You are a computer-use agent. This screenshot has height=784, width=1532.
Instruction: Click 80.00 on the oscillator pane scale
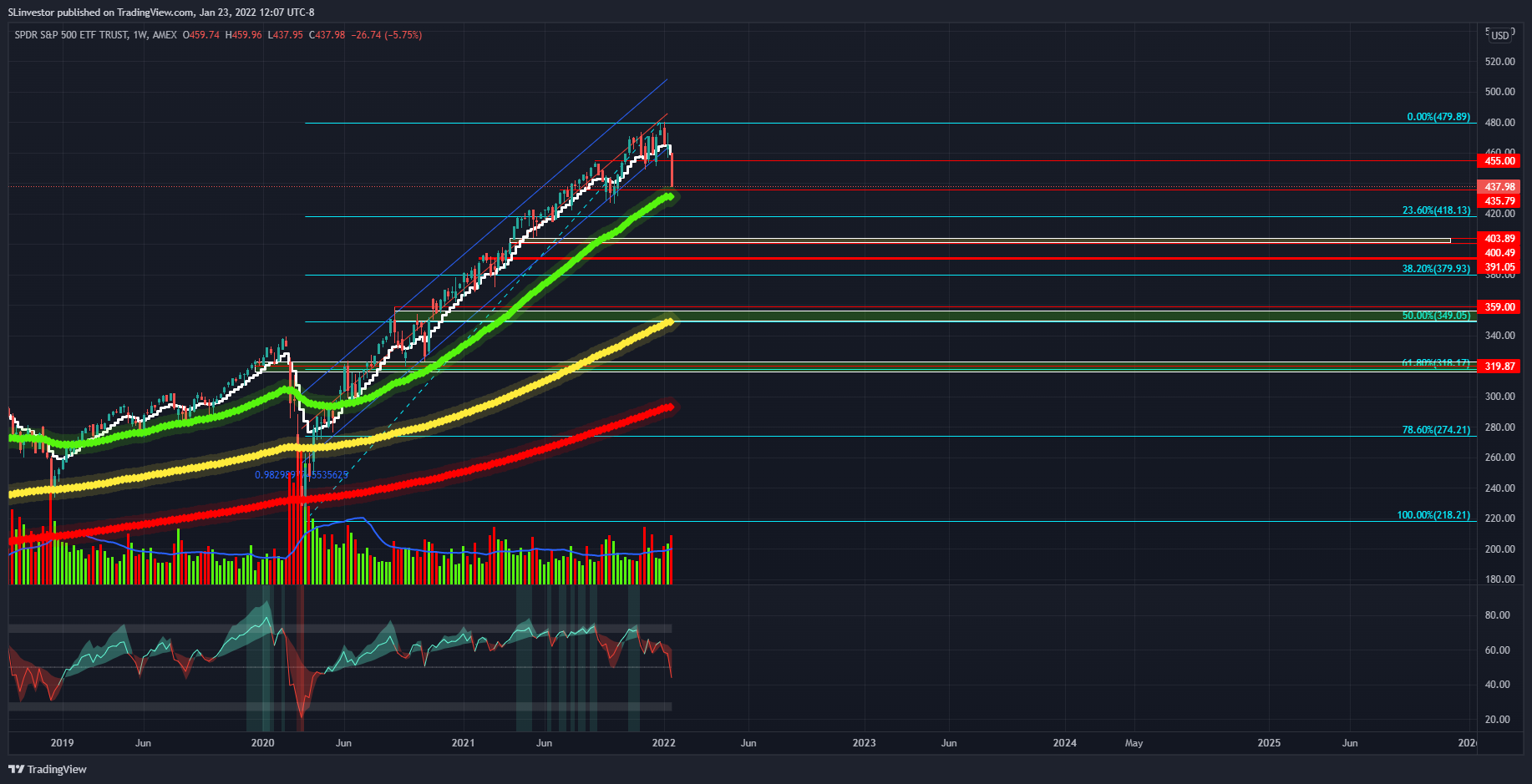1498,615
